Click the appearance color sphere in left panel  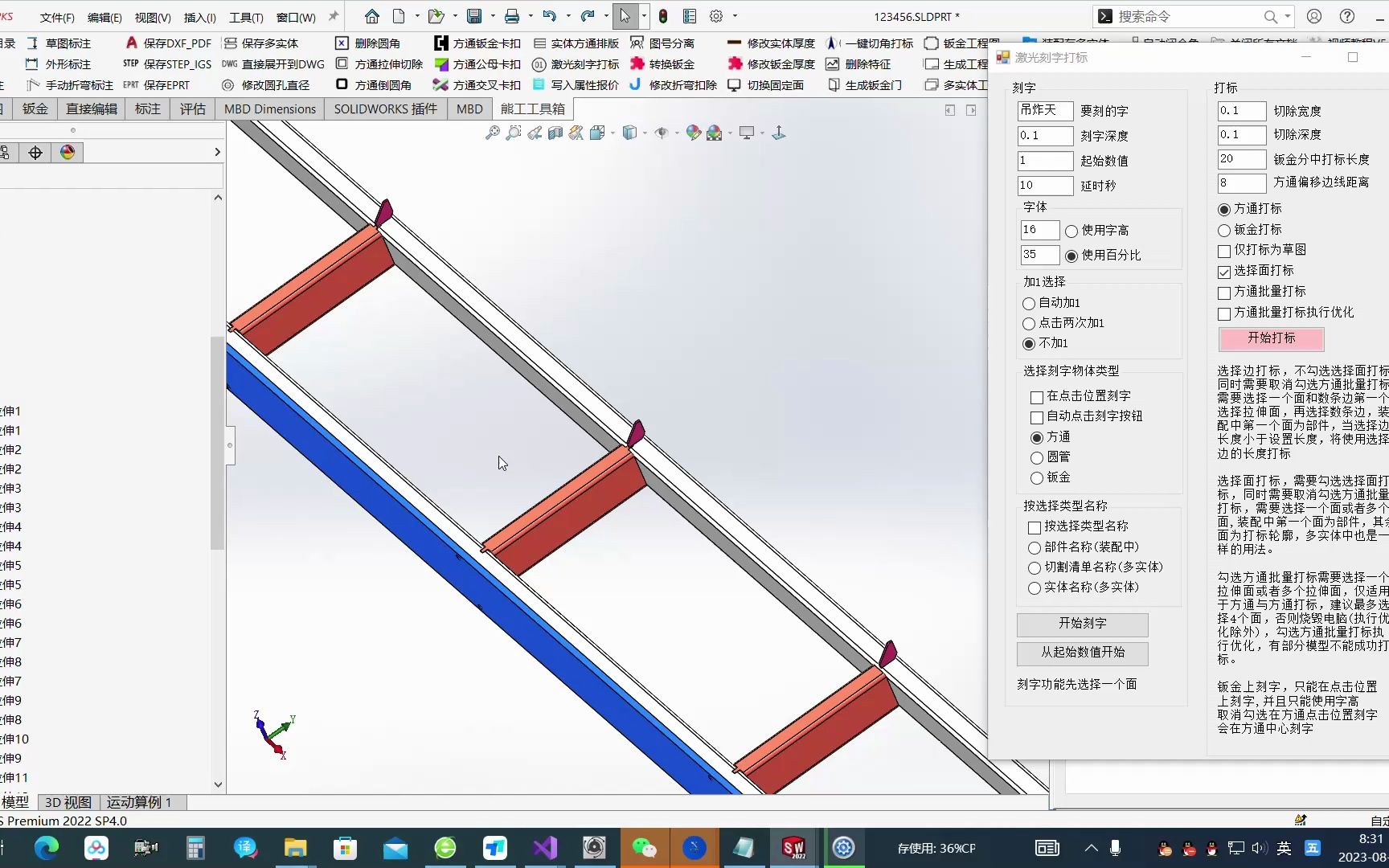[x=68, y=151]
